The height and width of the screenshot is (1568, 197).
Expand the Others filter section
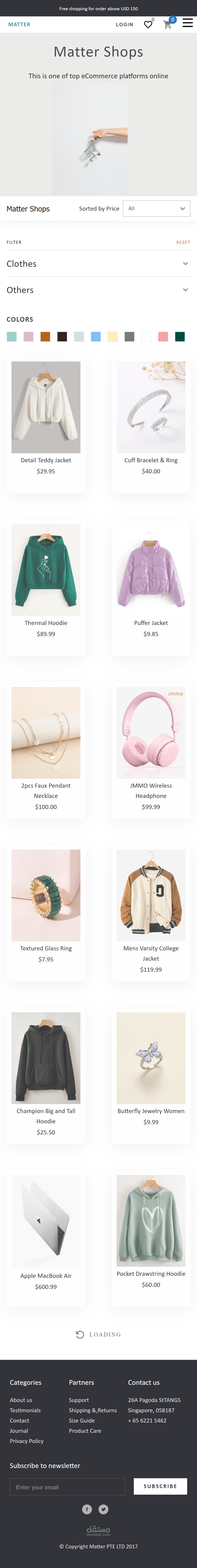(x=98, y=290)
